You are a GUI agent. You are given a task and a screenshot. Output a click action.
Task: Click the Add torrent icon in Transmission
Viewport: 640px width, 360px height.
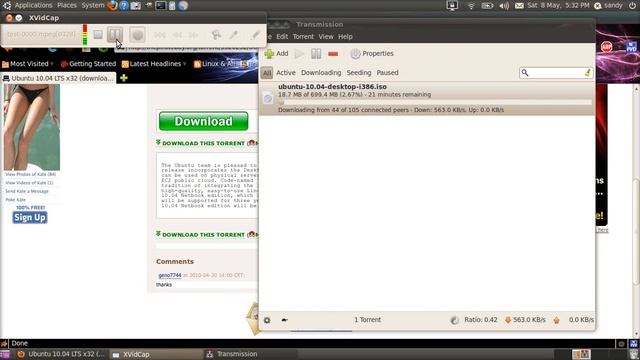[x=269, y=53]
